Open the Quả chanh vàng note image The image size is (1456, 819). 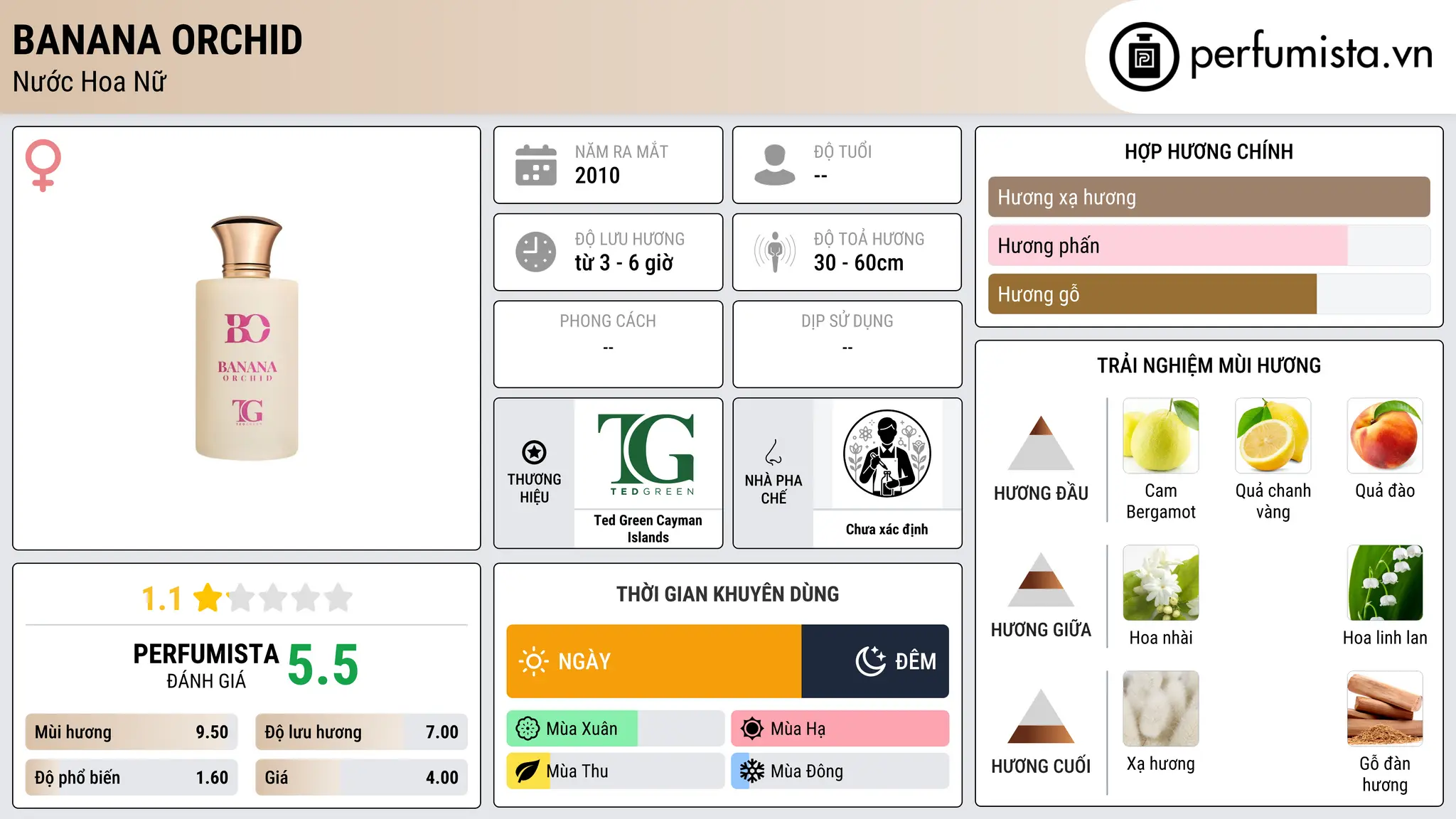pos(1273,436)
